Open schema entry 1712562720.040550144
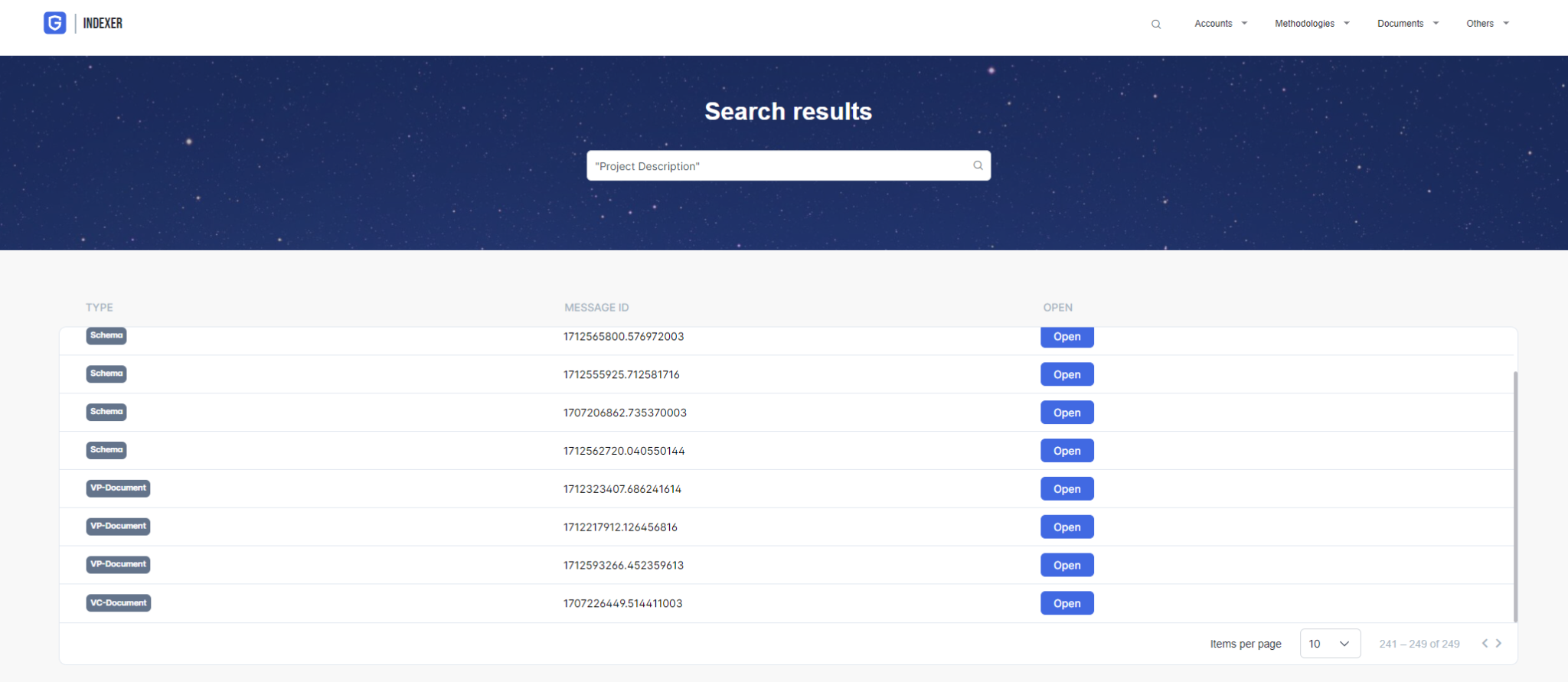The width and height of the screenshot is (1568, 682). [1067, 451]
